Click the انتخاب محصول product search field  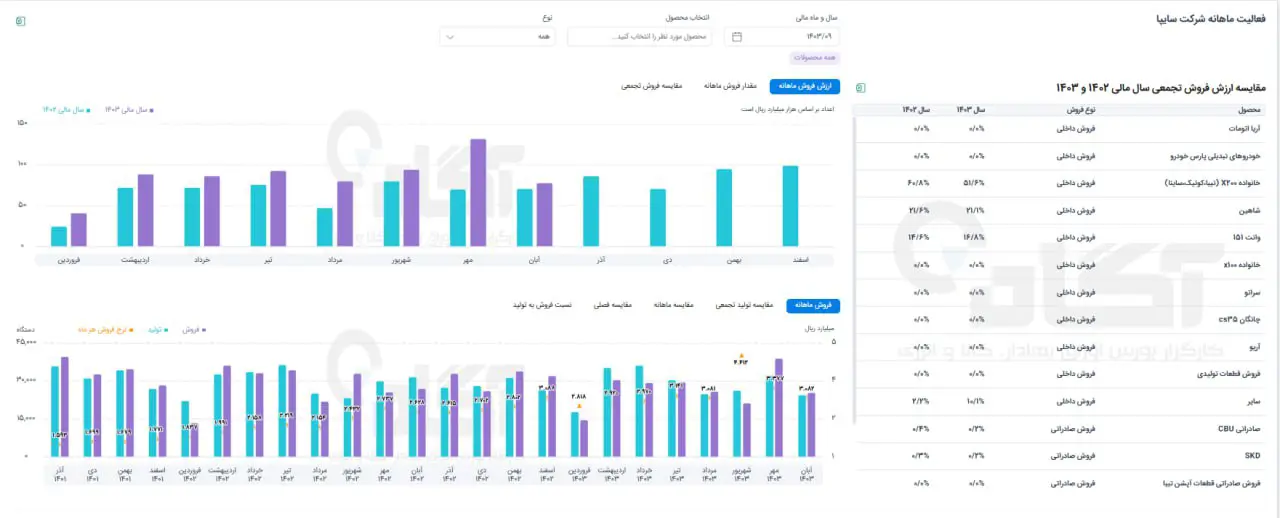pos(639,37)
